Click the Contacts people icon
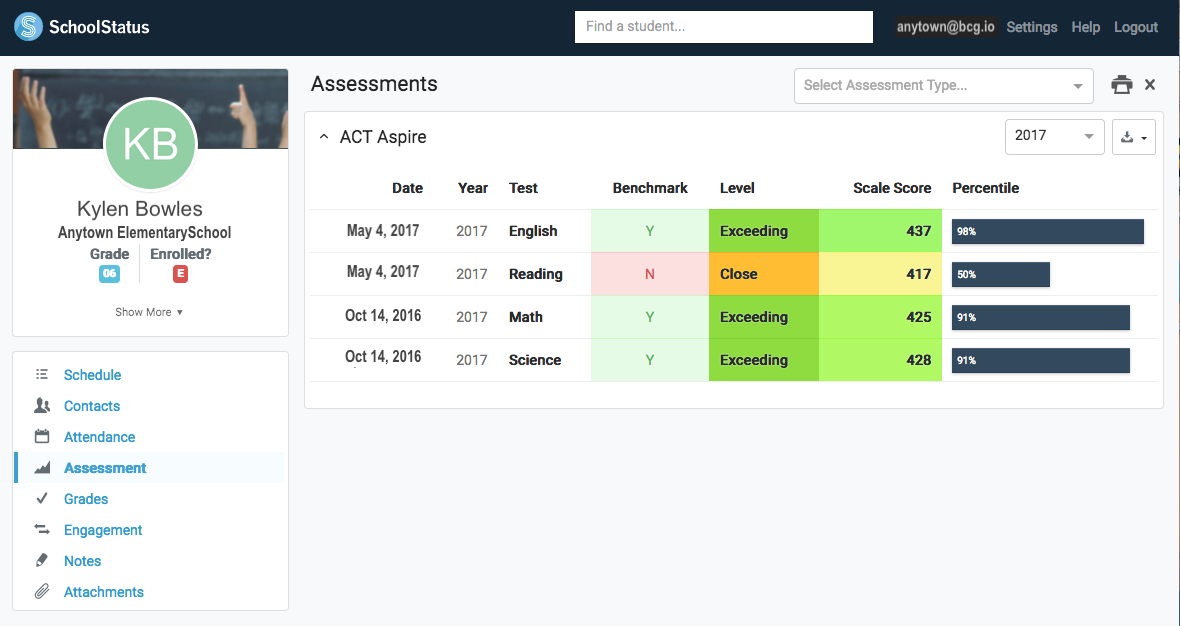The image size is (1180, 626). pos(42,406)
